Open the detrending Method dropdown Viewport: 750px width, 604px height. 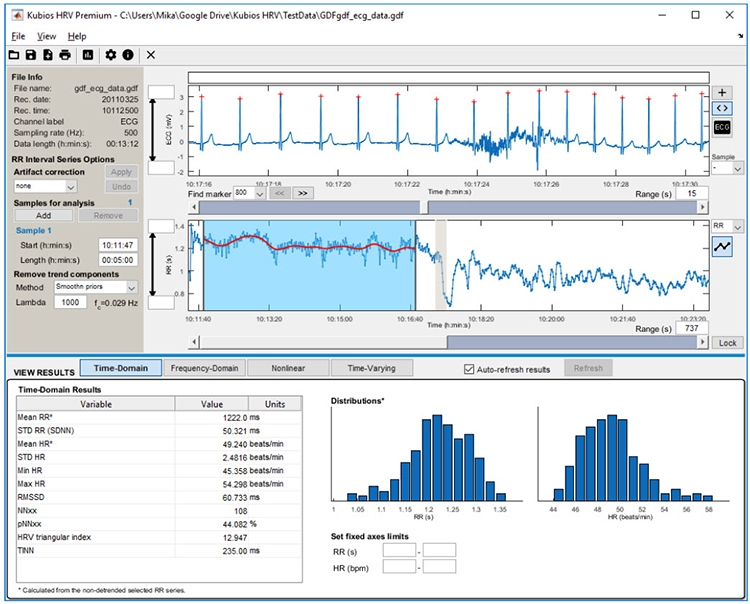click(x=95, y=286)
